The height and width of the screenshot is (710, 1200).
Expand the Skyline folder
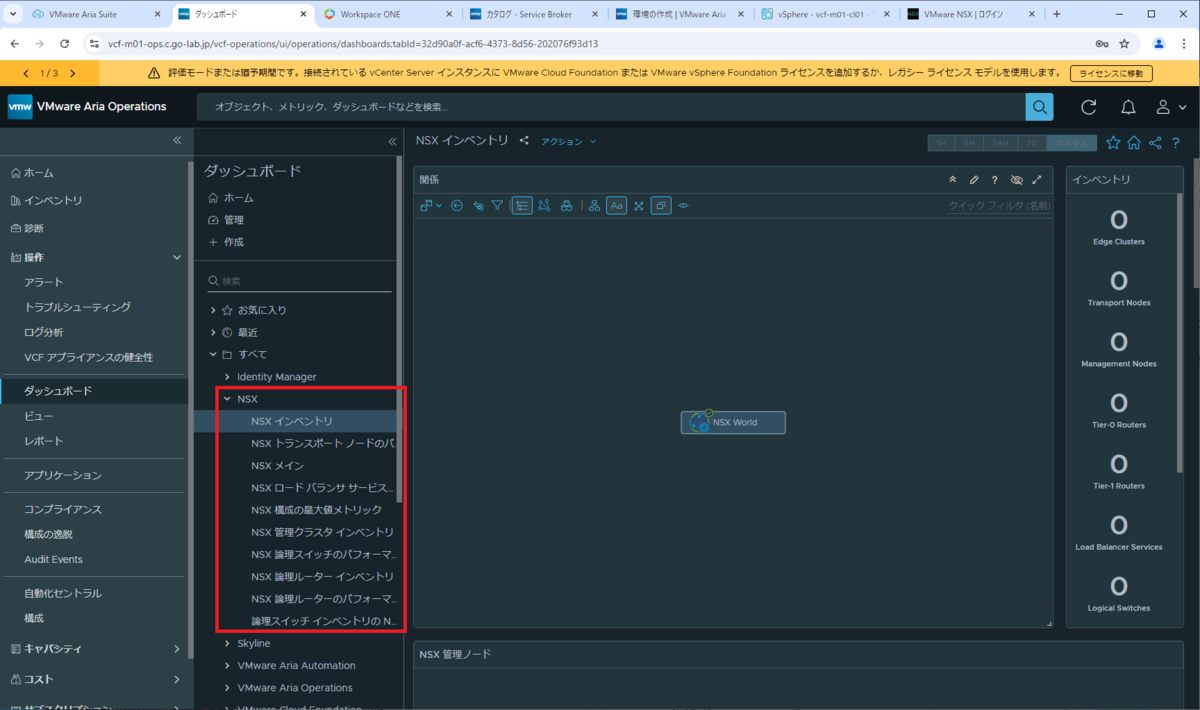click(x=228, y=643)
